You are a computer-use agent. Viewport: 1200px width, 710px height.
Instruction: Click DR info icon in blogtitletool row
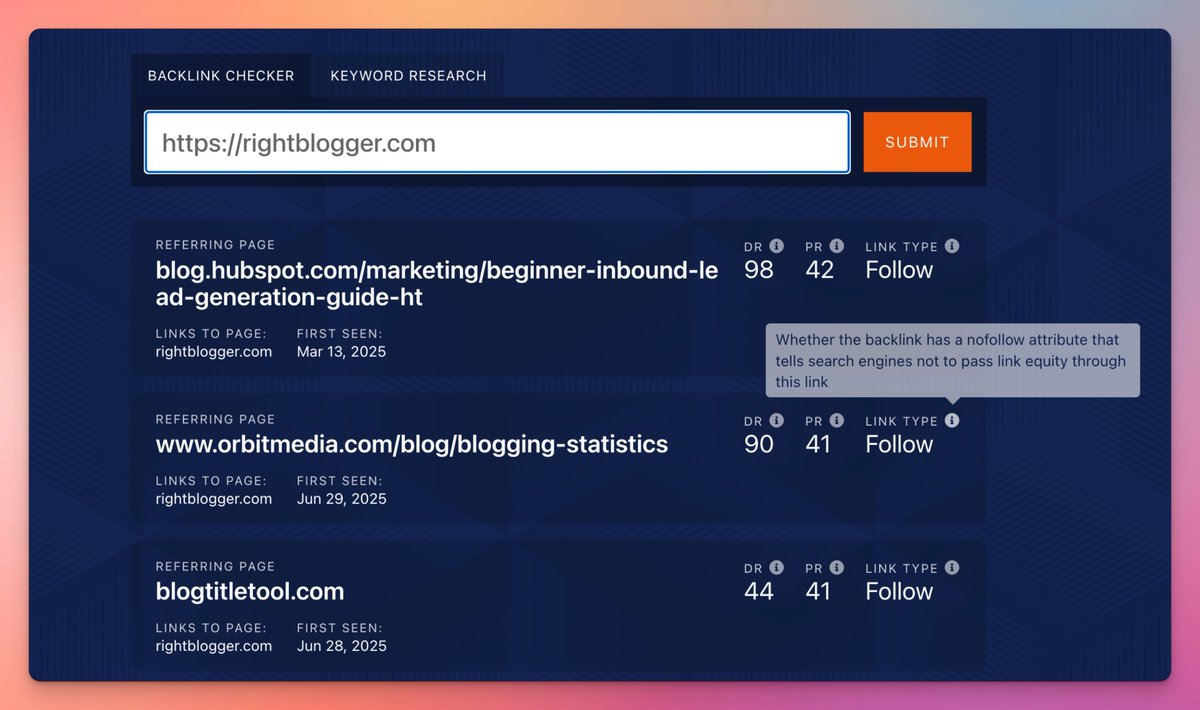(x=777, y=568)
